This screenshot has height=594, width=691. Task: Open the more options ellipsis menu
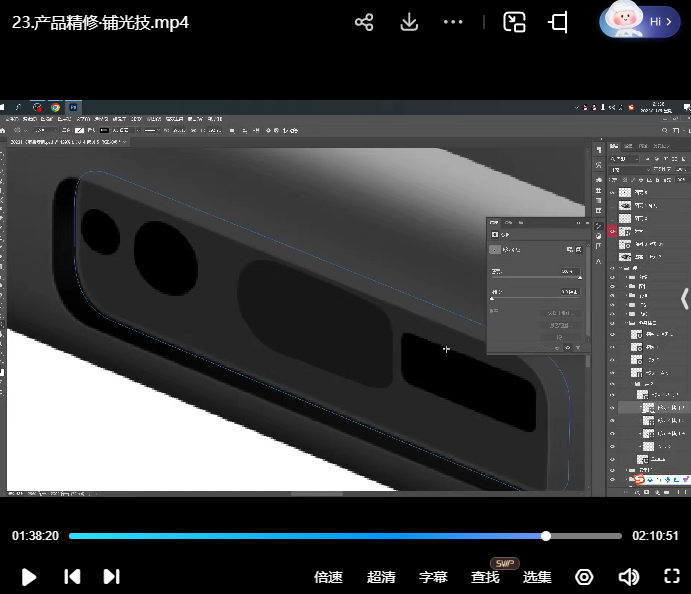point(453,23)
